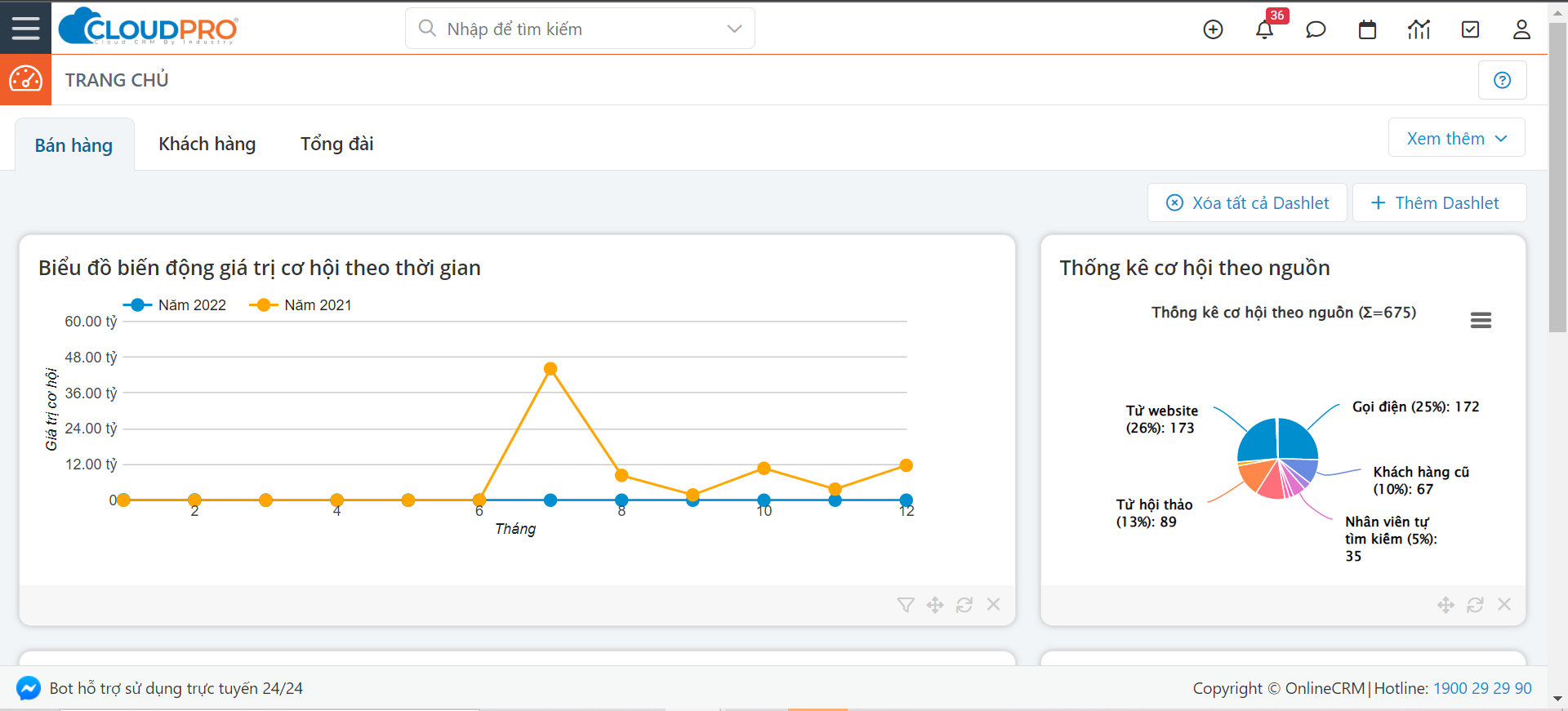
Task: Open the hamburger main menu
Action: click(25, 28)
